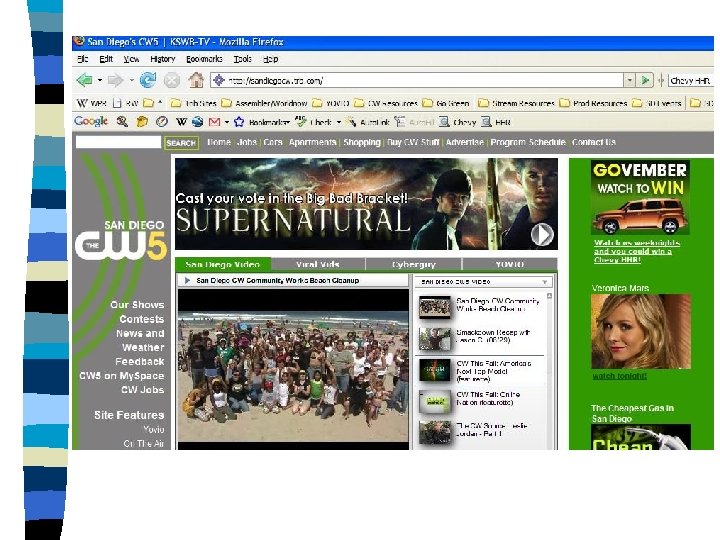Click the Wikipedia WPR bookmark

[92, 103]
